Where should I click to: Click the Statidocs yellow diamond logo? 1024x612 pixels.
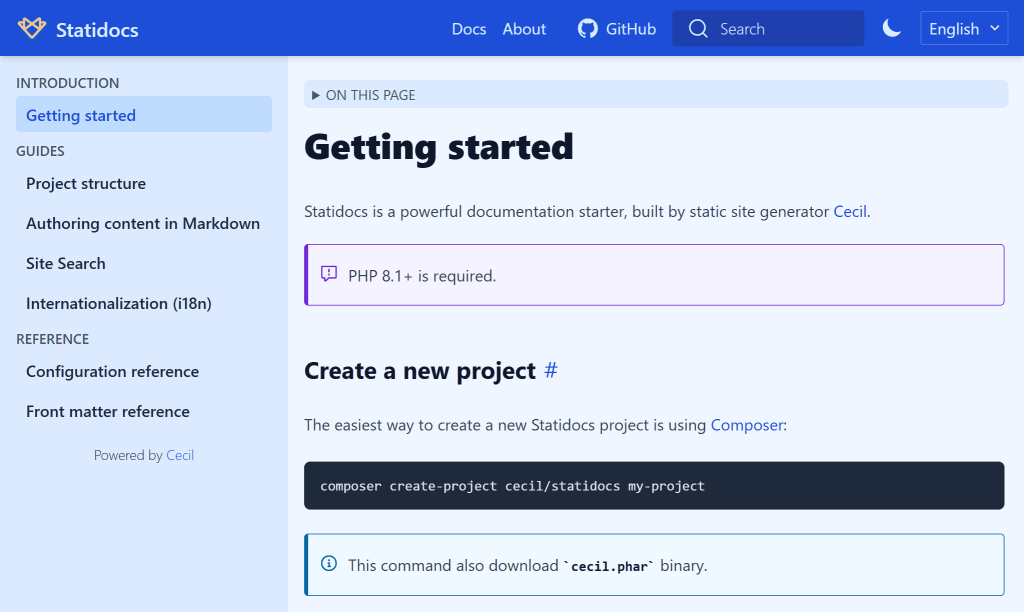point(31,28)
